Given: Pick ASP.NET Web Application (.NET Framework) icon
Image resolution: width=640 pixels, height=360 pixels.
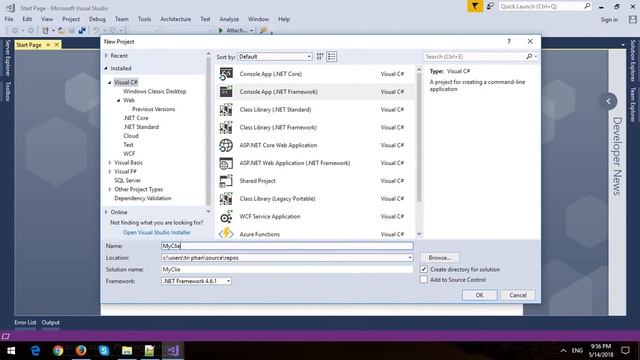Looking at the screenshot, I should tap(226, 163).
